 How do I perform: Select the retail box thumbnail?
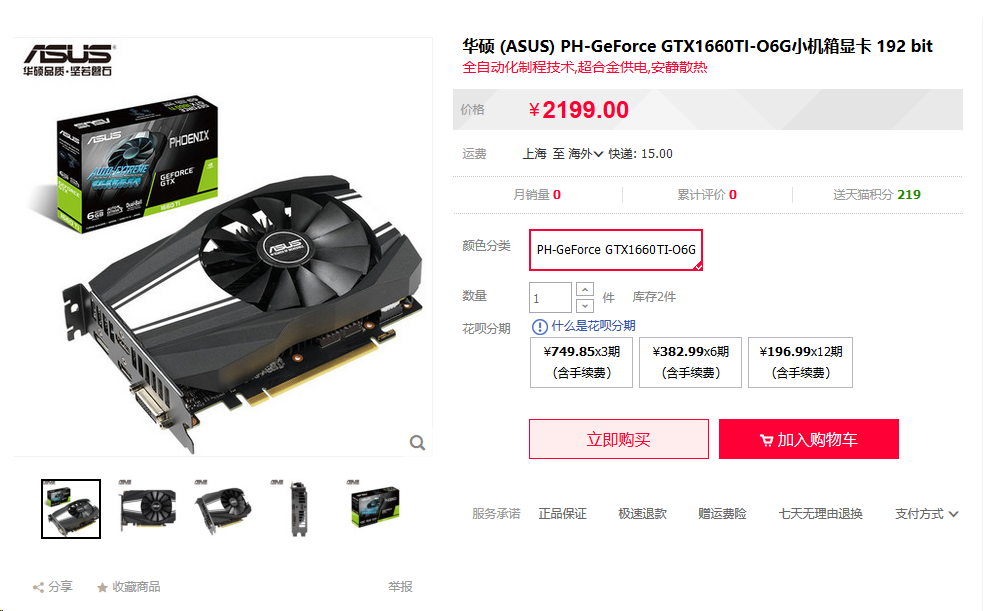(x=375, y=508)
